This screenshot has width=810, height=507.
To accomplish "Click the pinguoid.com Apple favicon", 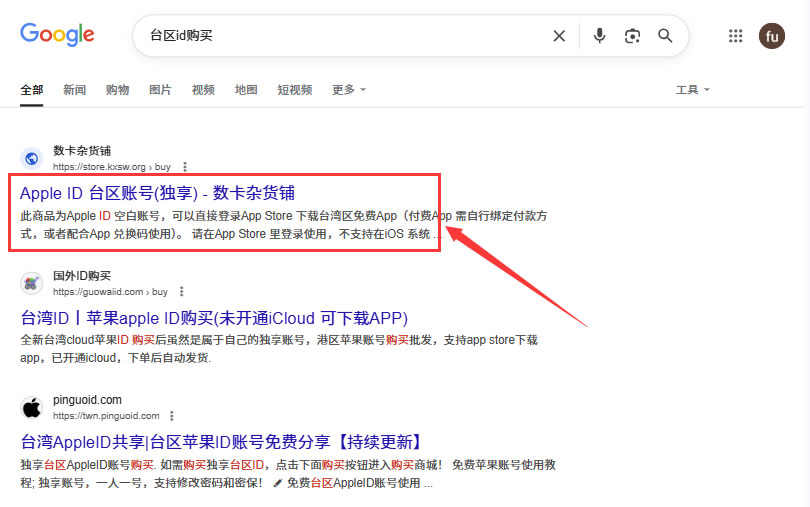I will (x=32, y=407).
